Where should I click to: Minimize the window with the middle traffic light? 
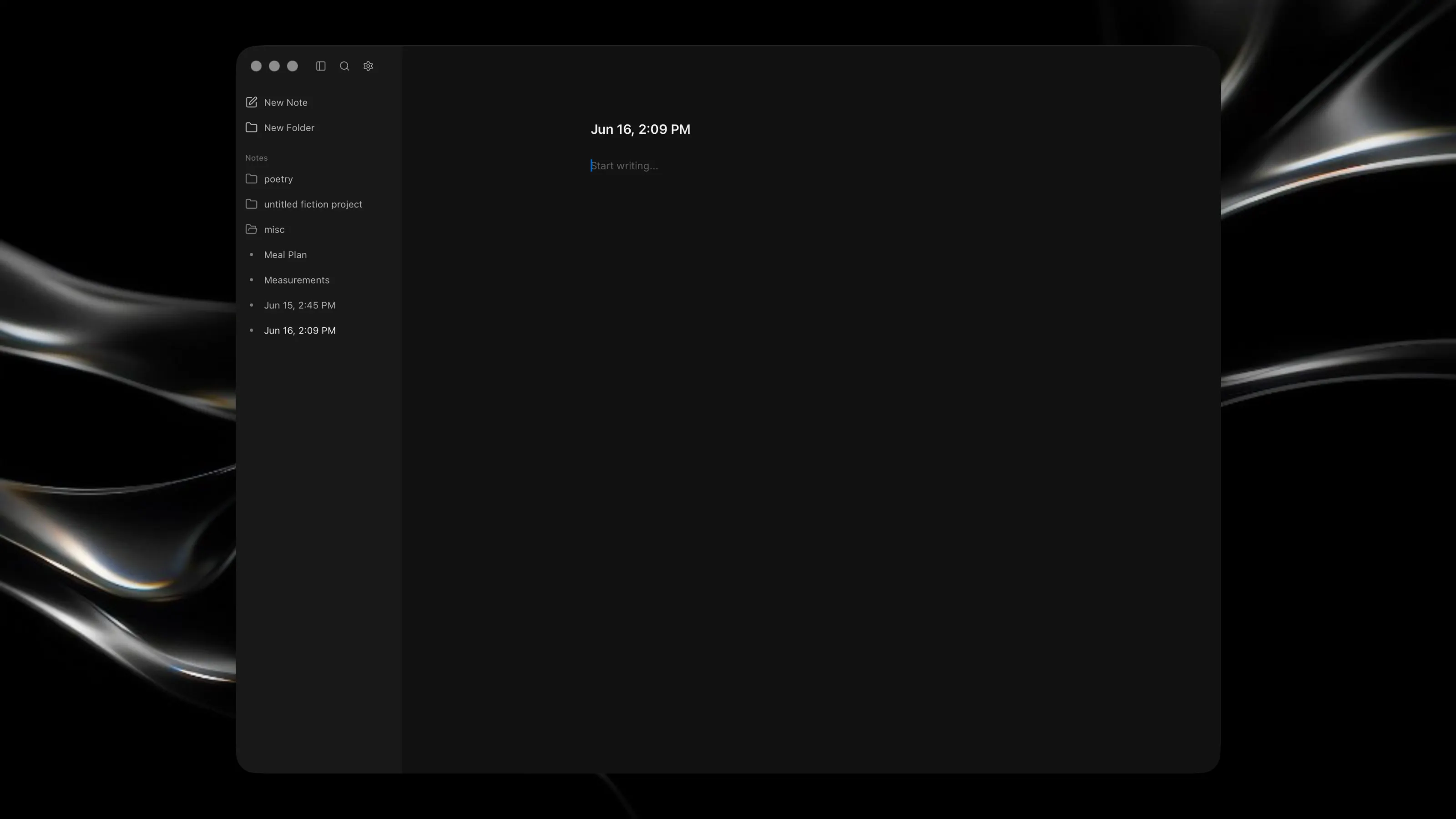(274, 66)
